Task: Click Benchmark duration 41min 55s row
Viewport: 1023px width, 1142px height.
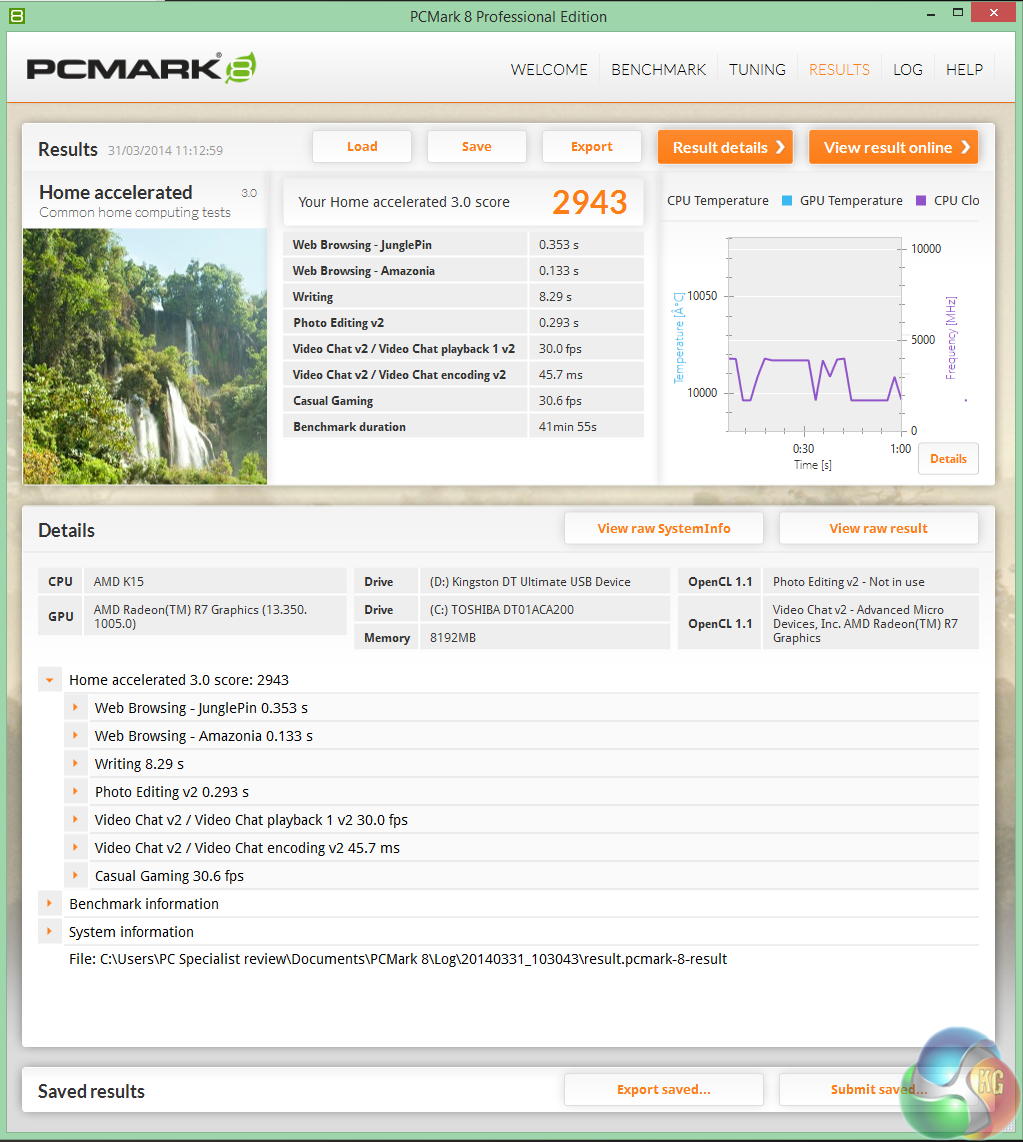Action: click(x=463, y=427)
